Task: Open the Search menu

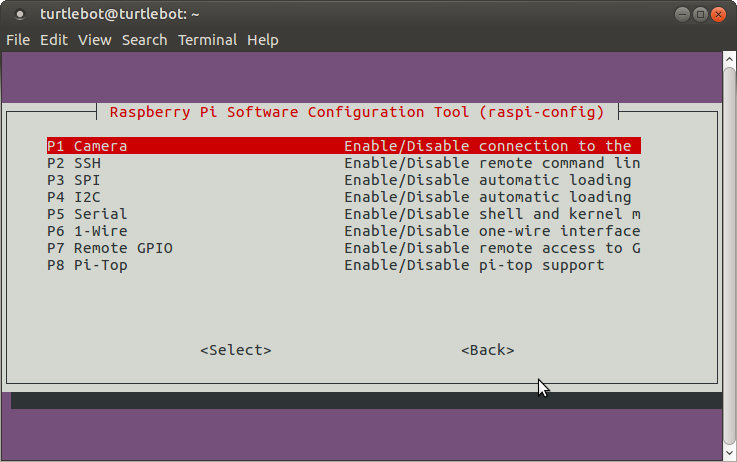Action: (x=144, y=40)
